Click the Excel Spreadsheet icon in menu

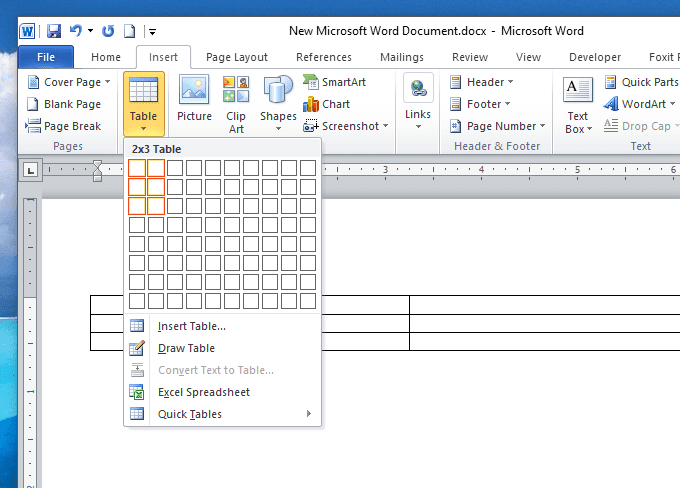[137, 392]
